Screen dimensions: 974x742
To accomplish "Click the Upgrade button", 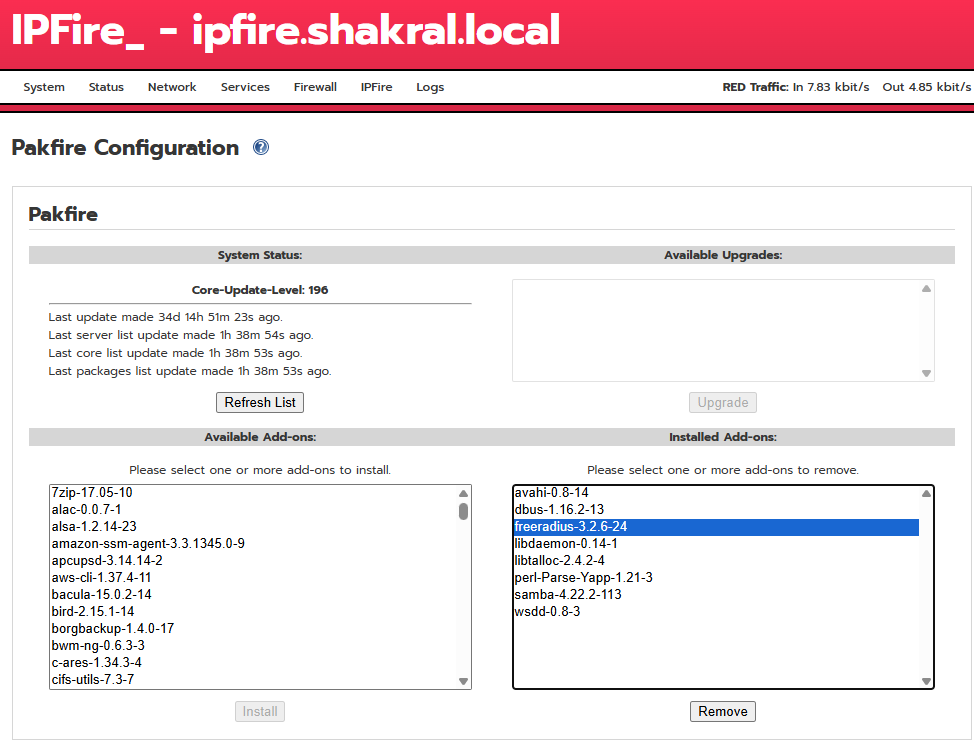I will coord(723,402).
